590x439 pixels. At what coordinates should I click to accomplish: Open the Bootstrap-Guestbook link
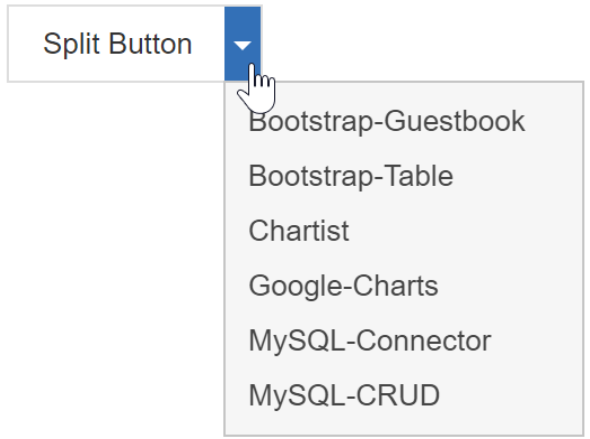(x=386, y=121)
